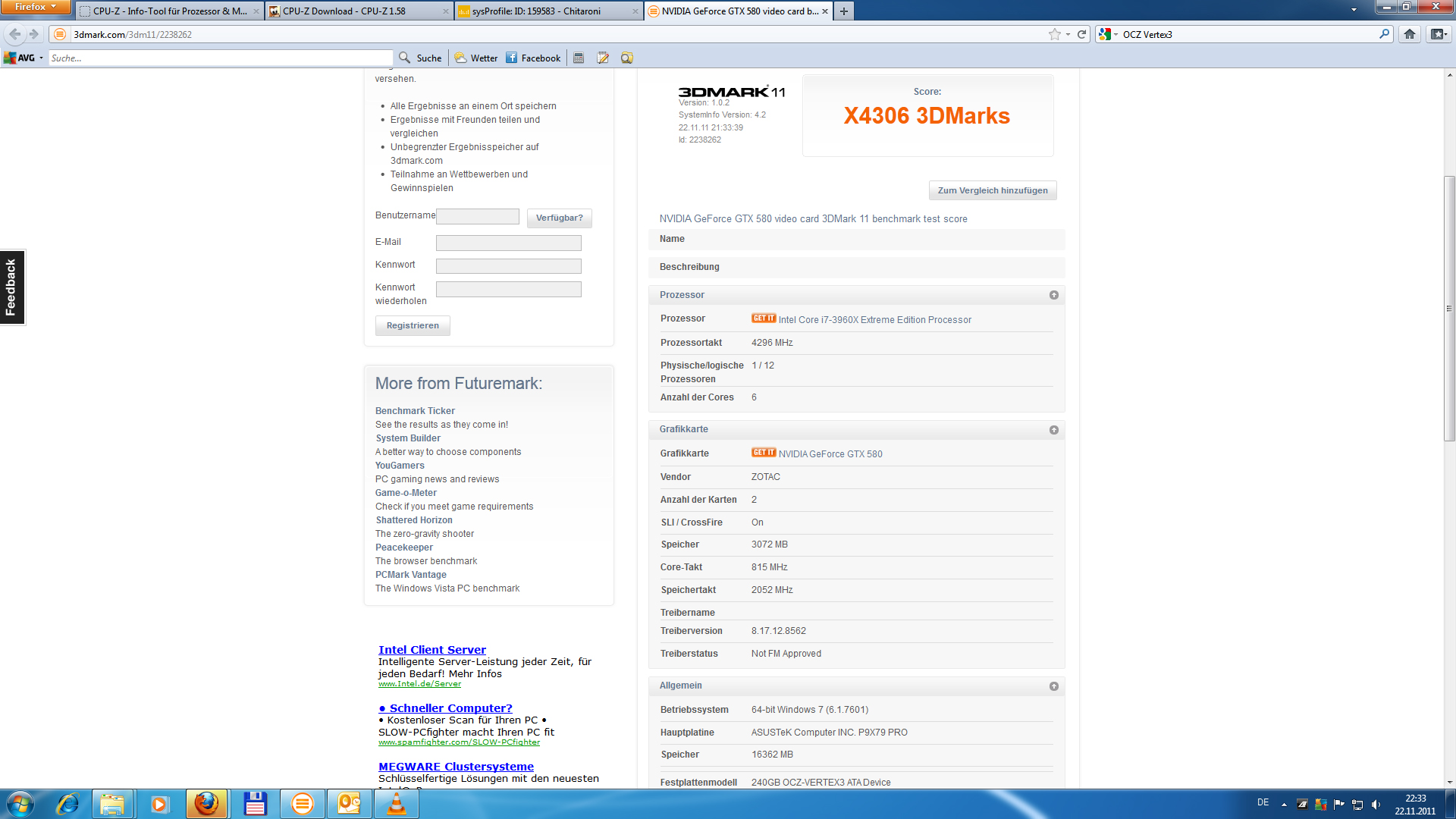Bookmark this page with the star icon
Screen dimensions: 1456x819
tap(1054, 34)
